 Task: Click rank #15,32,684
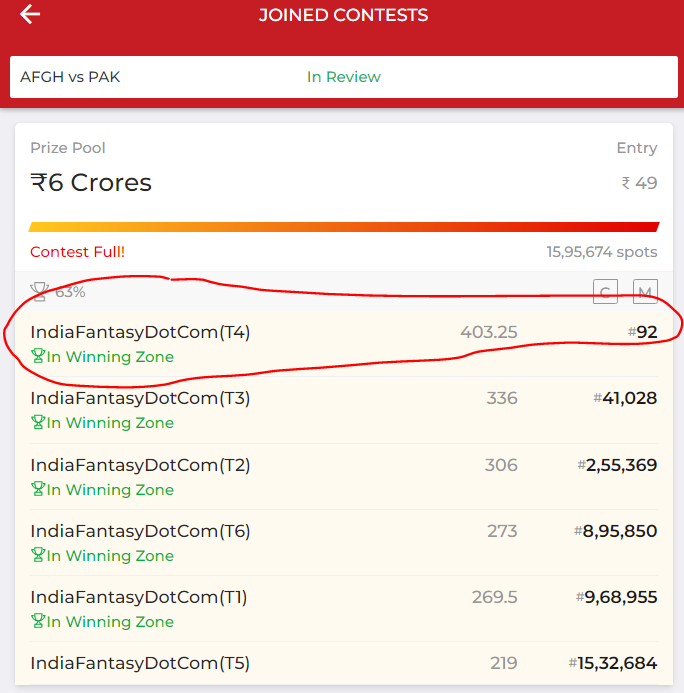pos(613,663)
